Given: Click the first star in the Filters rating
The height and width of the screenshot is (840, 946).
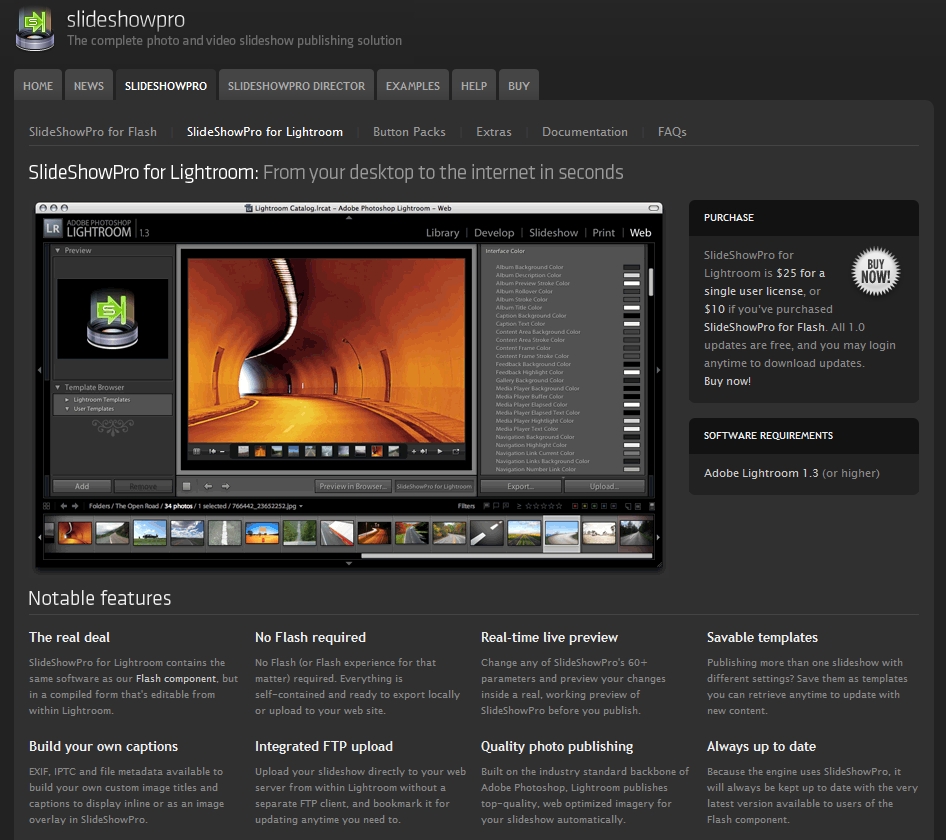Looking at the screenshot, I should coord(527,506).
